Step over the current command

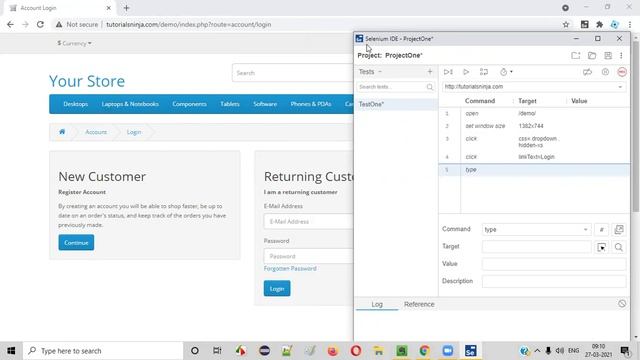pyautogui.click(x=484, y=72)
